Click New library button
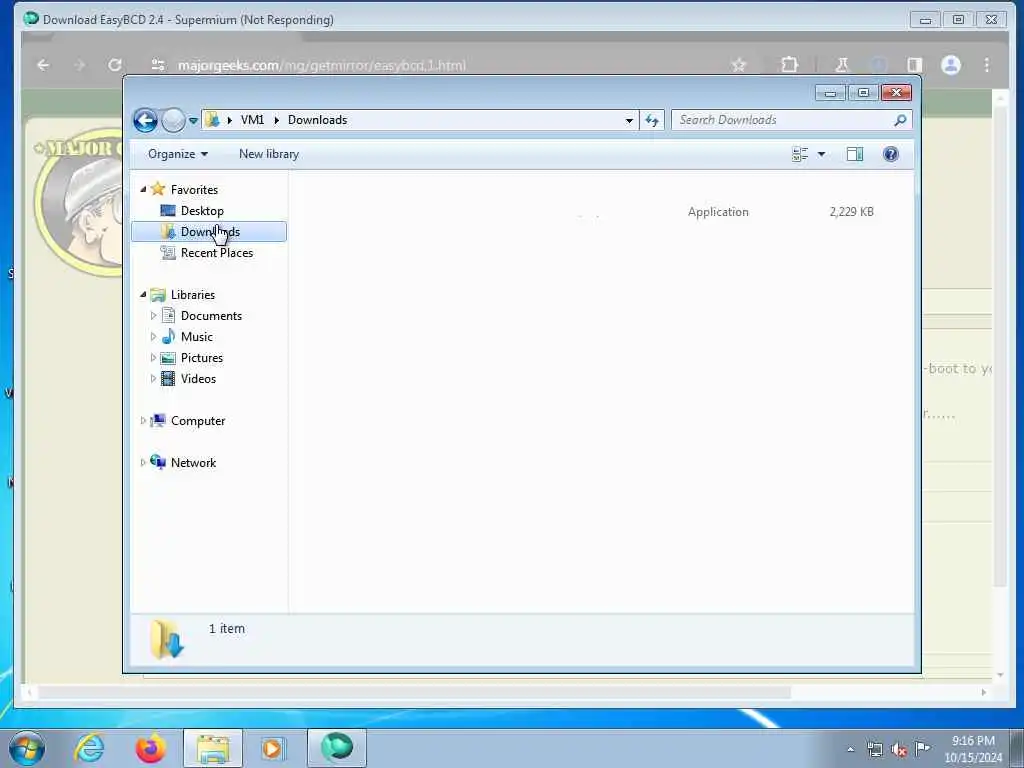 coord(268,154)
